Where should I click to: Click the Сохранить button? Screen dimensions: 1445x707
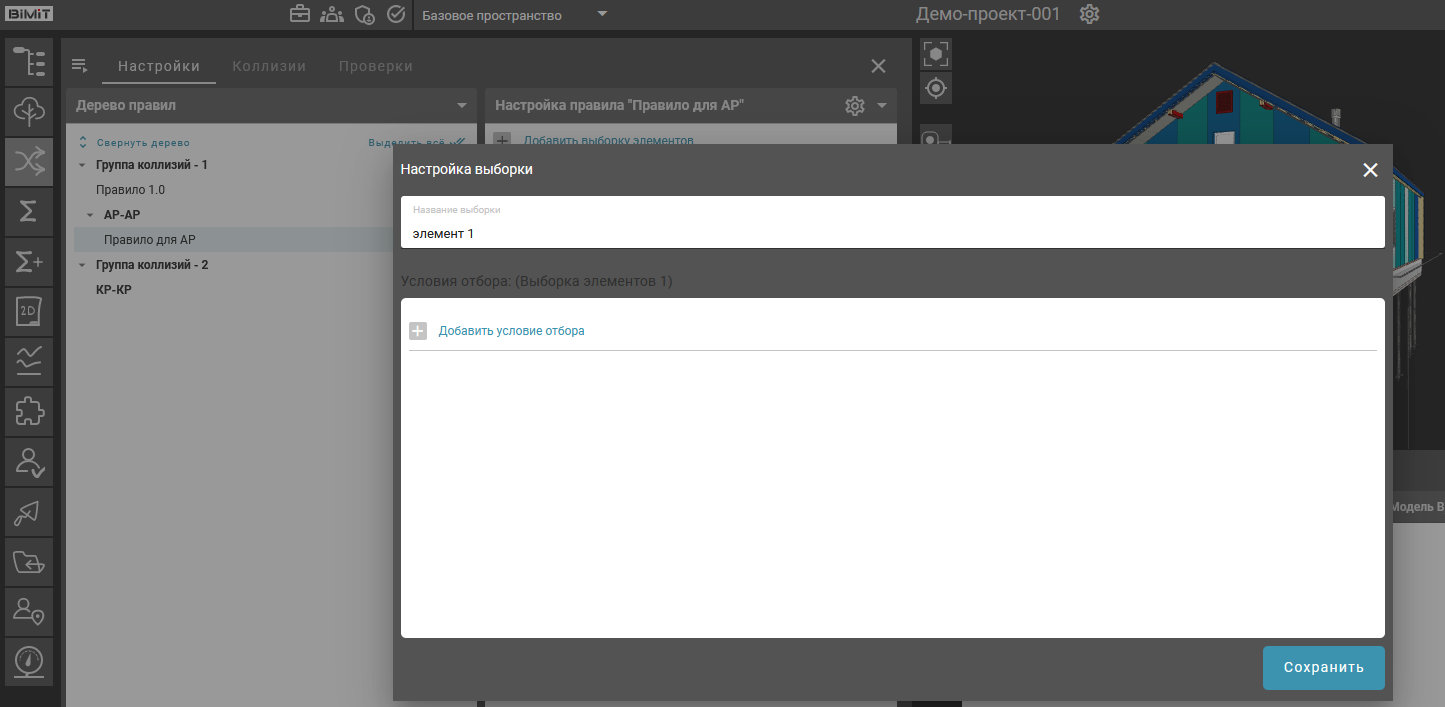(1322, 667)
